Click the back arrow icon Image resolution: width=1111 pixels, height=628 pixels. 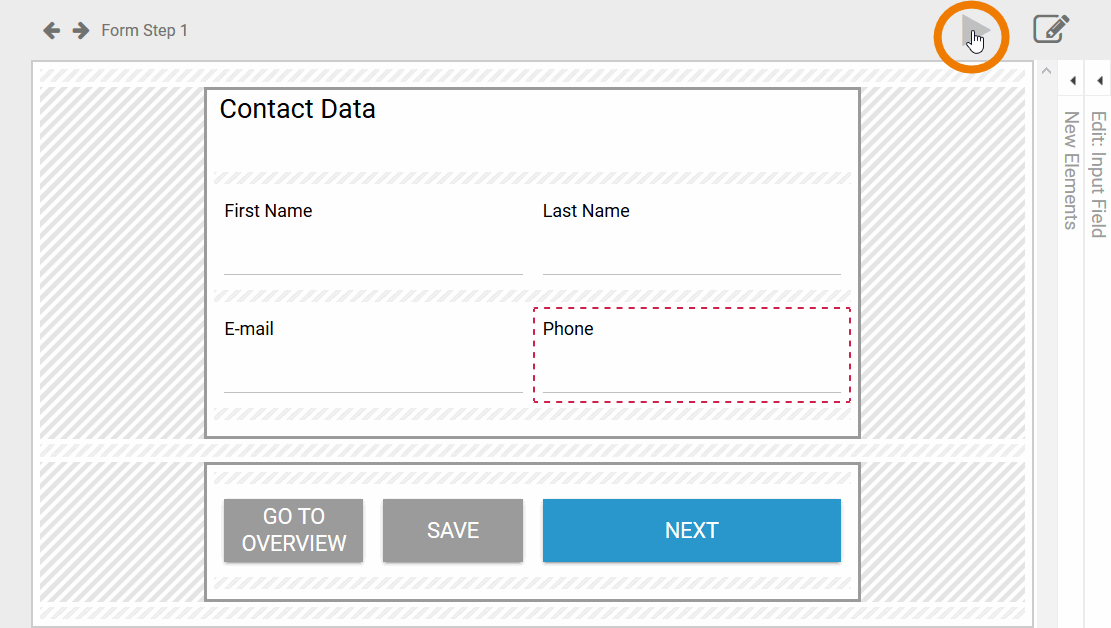tap(51, 31)
